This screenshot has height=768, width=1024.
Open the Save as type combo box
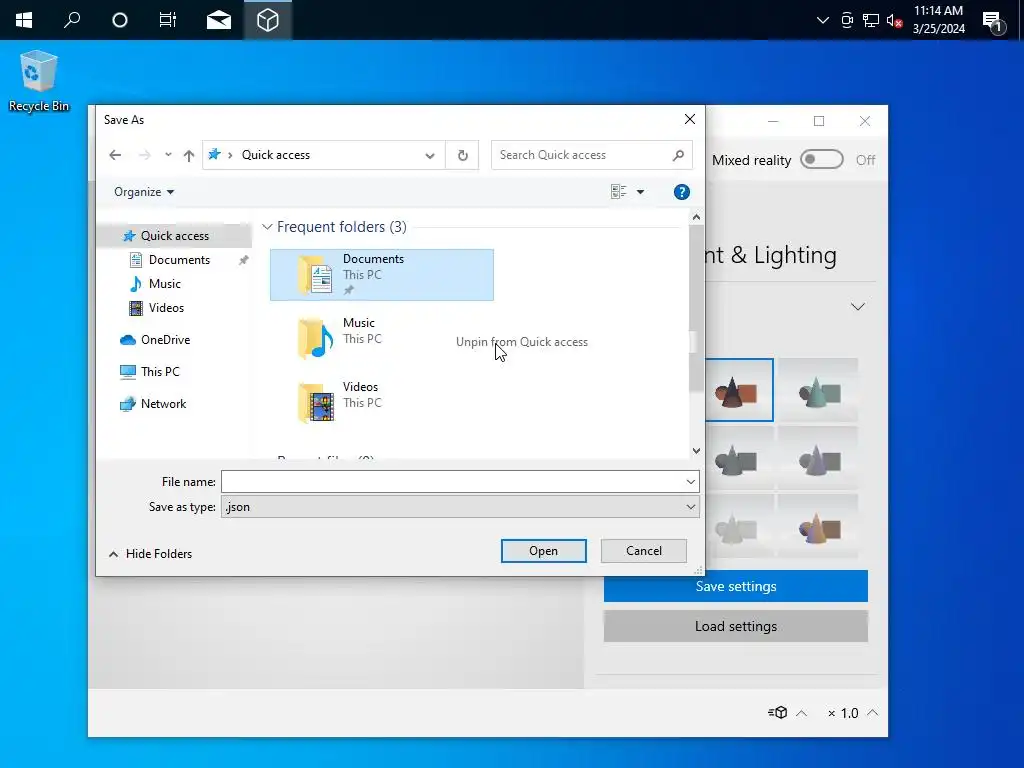tap(460, 507)
